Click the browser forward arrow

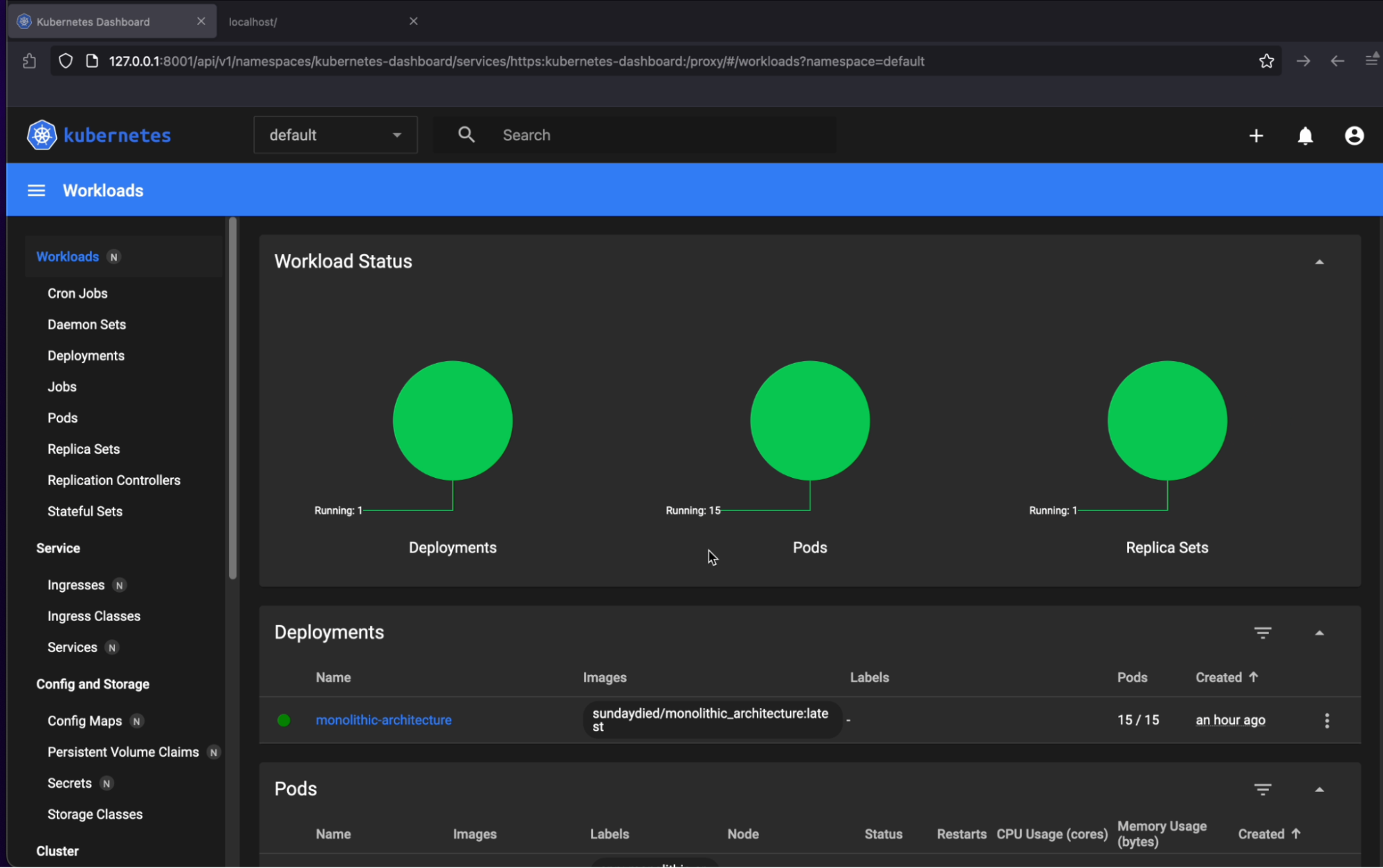pyautogui.click(x=1303, y=61)
